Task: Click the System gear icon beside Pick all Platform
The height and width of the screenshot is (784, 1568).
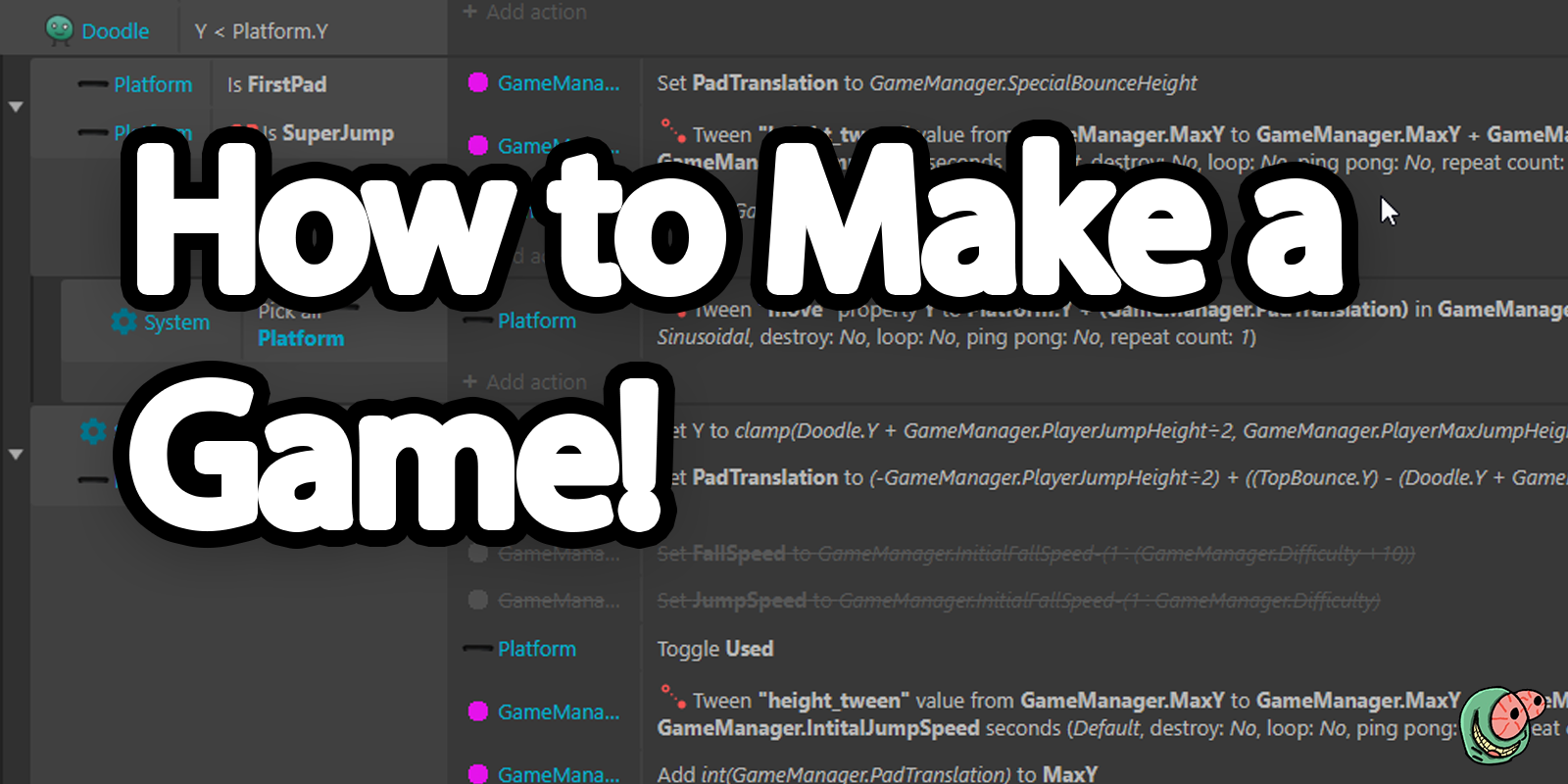Action: tap(123, 322)
